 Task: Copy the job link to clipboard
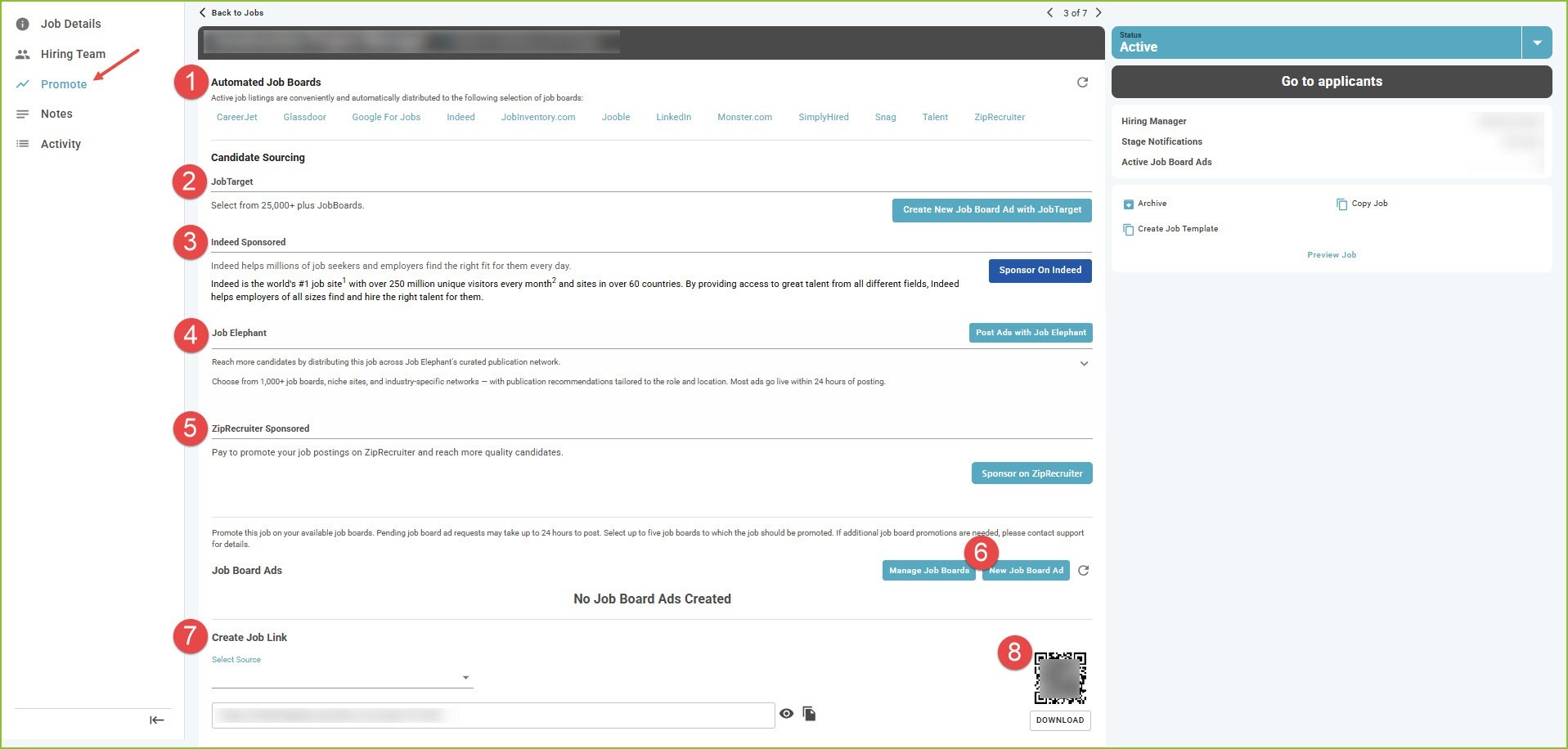coord(809,714)
